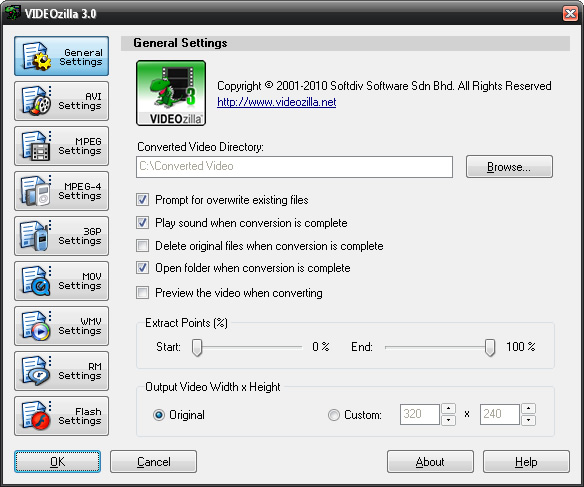Screen dimensions: 584x487
Task: Decrease the custom height value 240
Action: [529, 420]
